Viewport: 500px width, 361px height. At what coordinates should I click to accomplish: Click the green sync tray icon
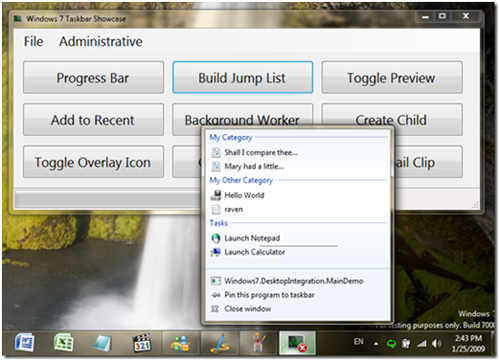[391, 343]
